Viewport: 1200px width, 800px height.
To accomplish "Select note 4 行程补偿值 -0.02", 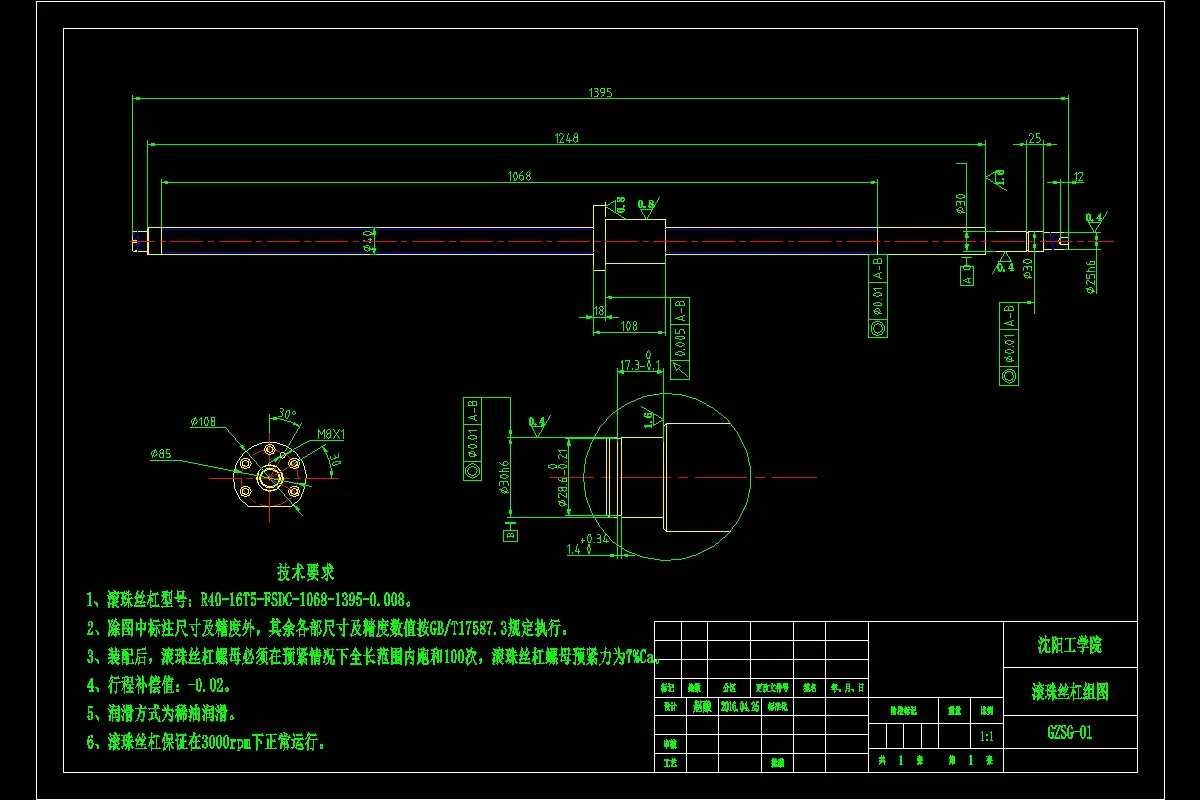I will pyautogui.click(x=160, y=686).
